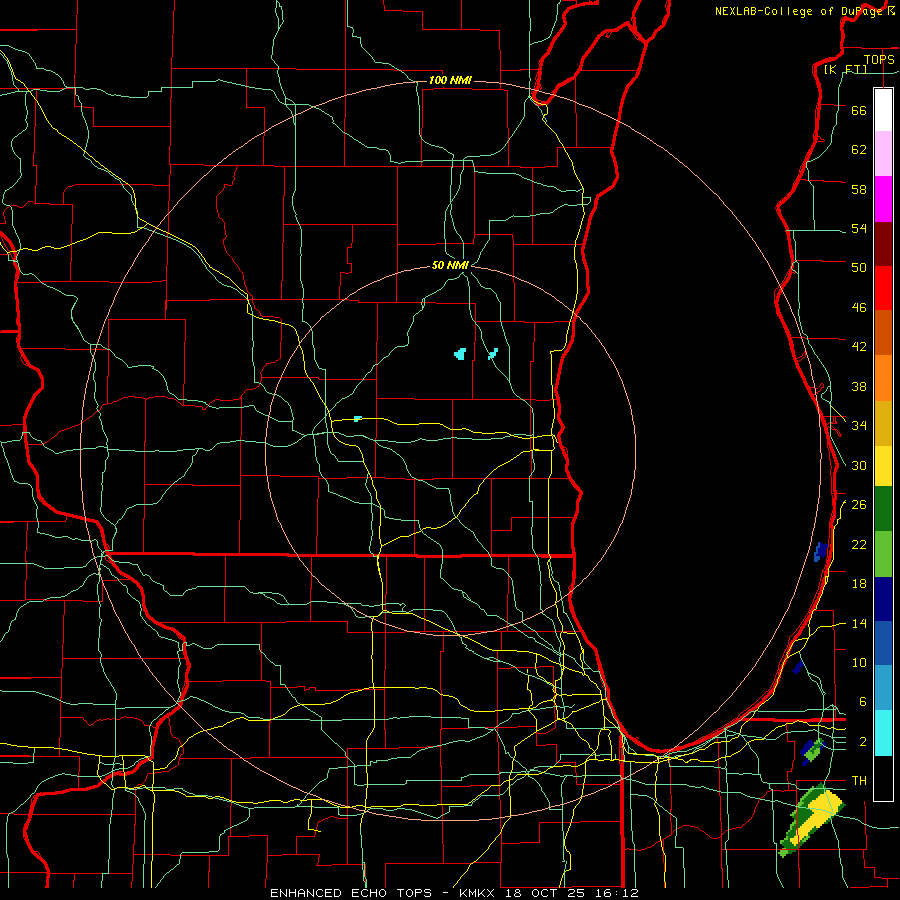Click the TH legend label
The width and height of the screenshot is (900, 900).
(x=859, y=781)
